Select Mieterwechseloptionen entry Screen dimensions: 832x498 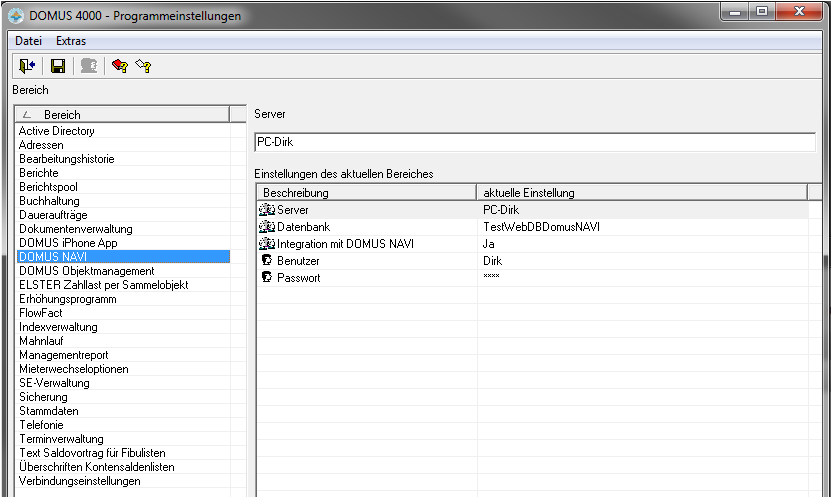124,369
